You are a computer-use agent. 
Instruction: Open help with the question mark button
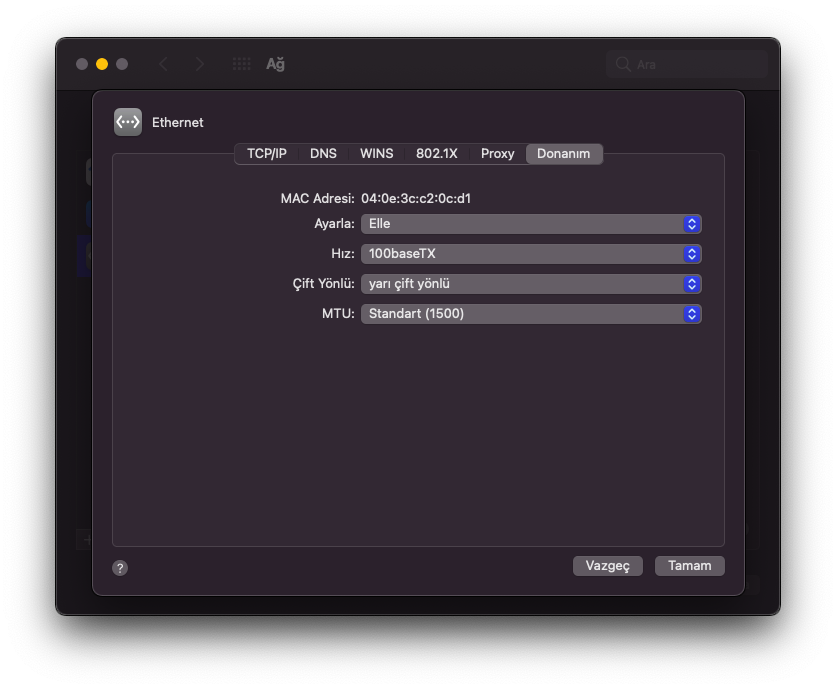pos(120,568)
